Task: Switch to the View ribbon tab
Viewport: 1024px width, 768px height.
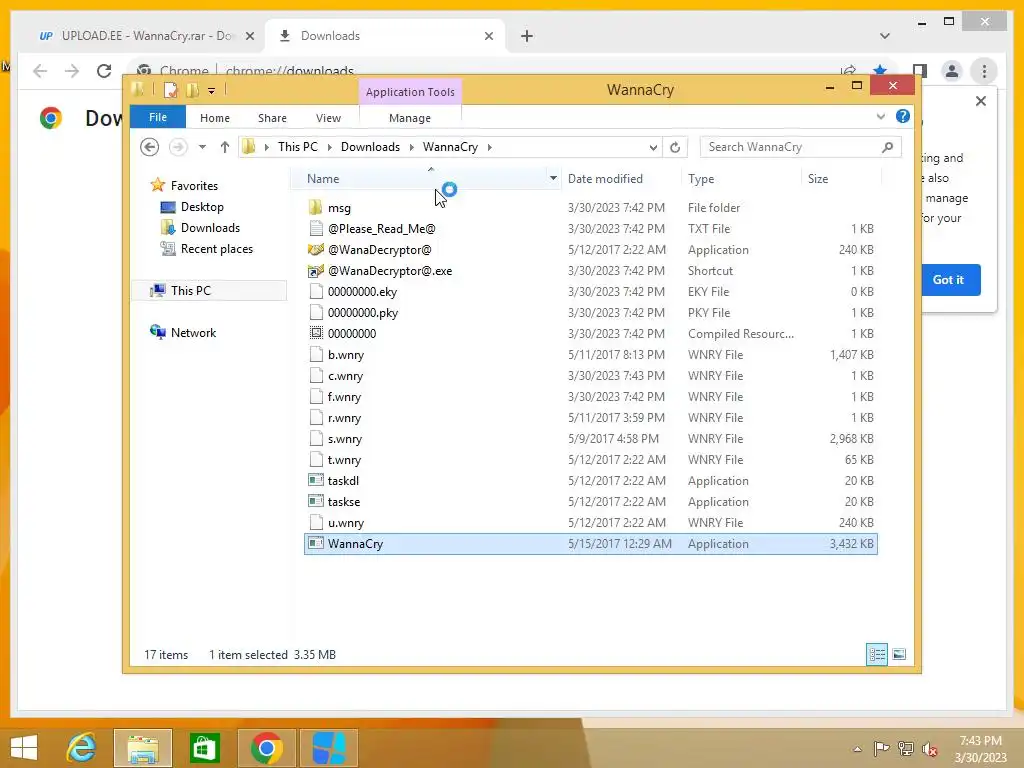Action: coord(328,118)
